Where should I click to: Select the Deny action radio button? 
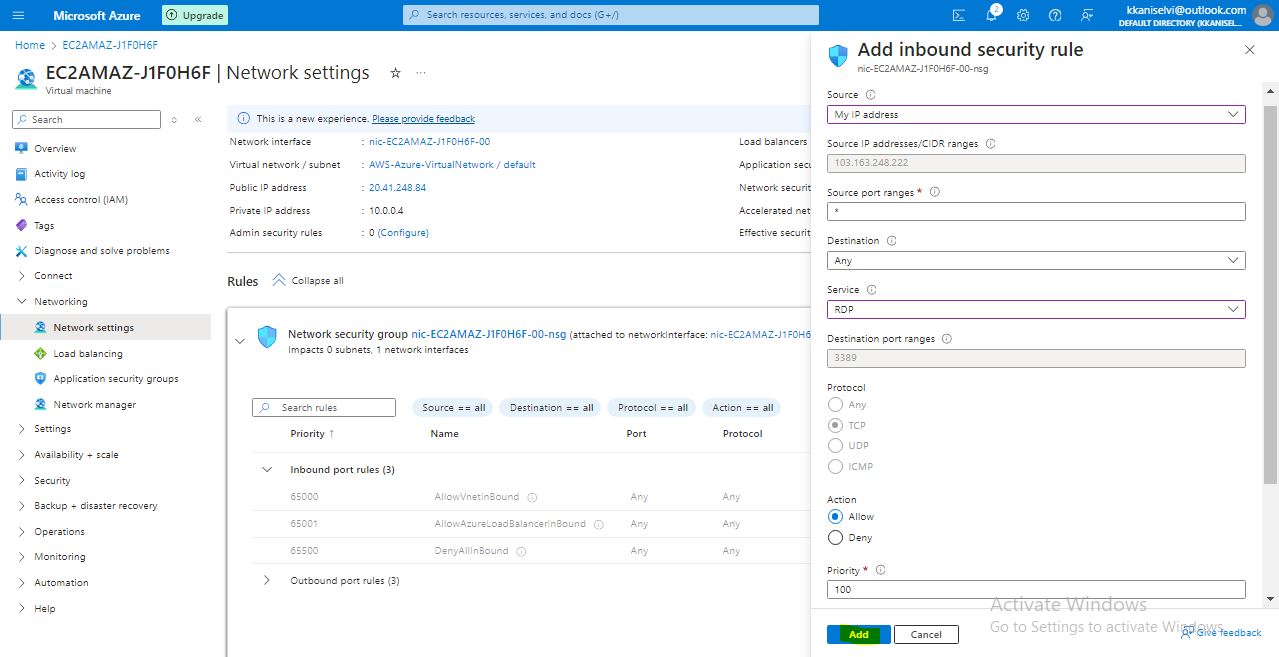point(836,538)
